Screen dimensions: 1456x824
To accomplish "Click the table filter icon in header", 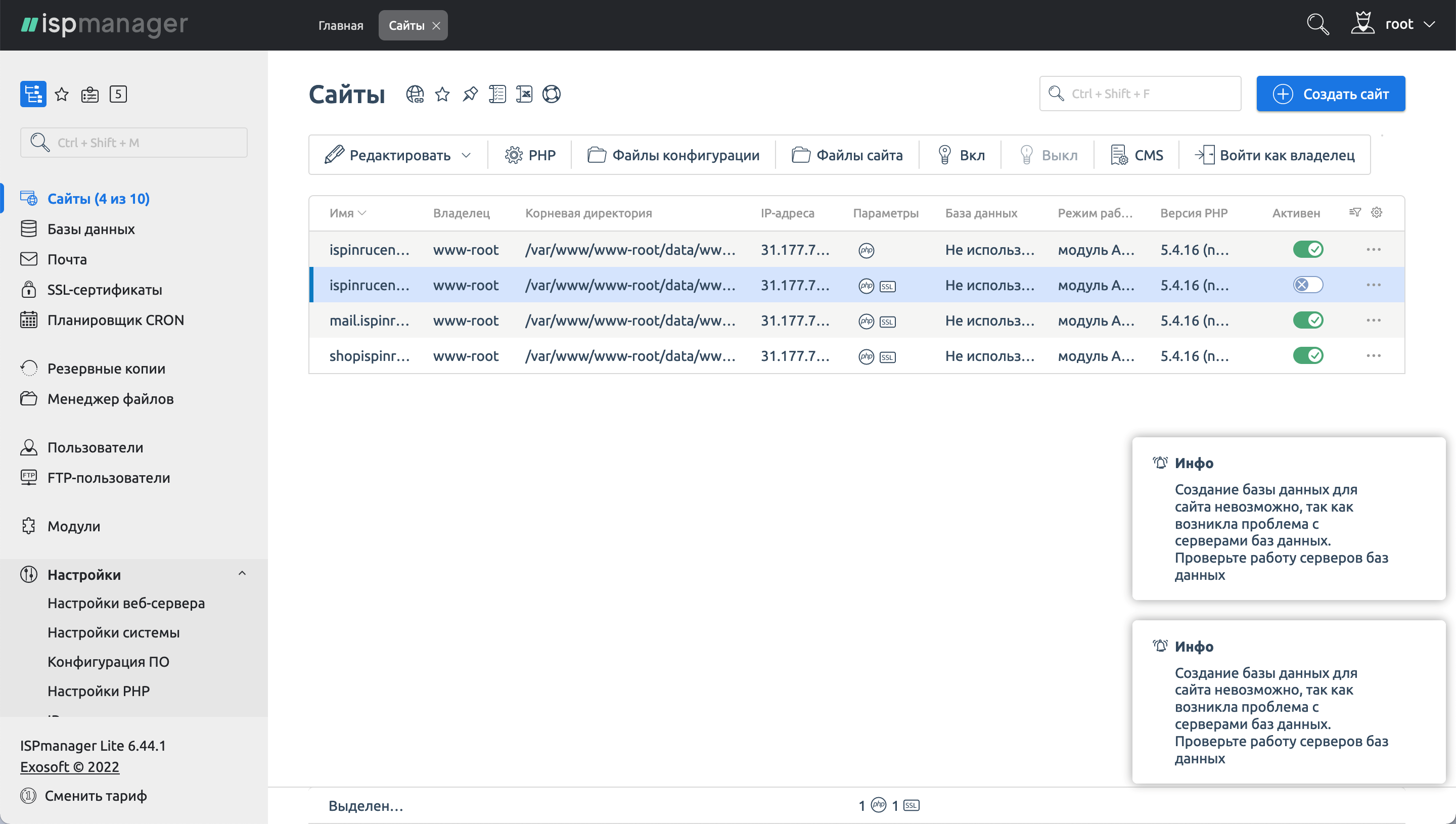I will 1355,212.
